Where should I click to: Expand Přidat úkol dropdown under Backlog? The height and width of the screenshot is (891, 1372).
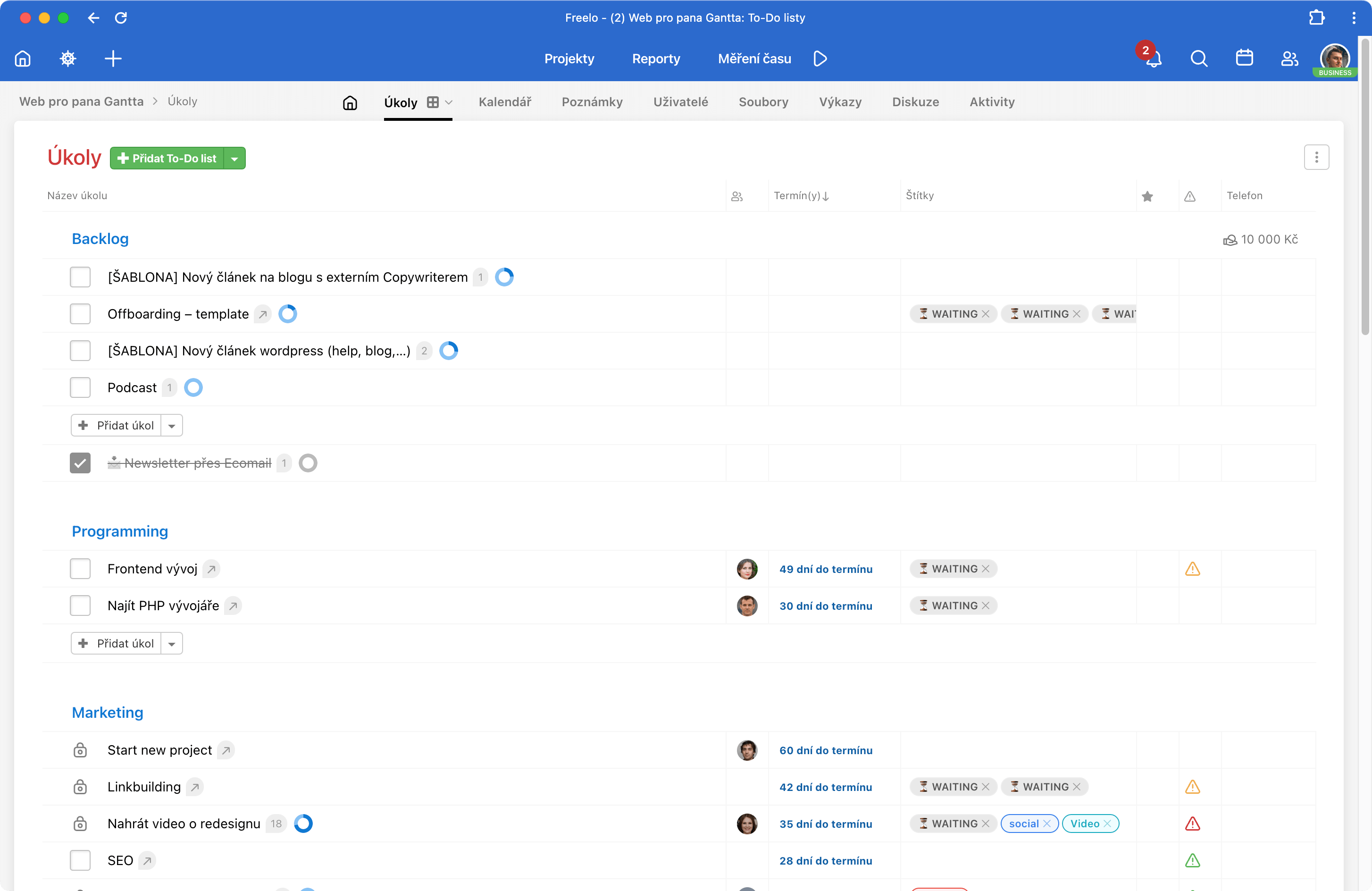[172, 426]
